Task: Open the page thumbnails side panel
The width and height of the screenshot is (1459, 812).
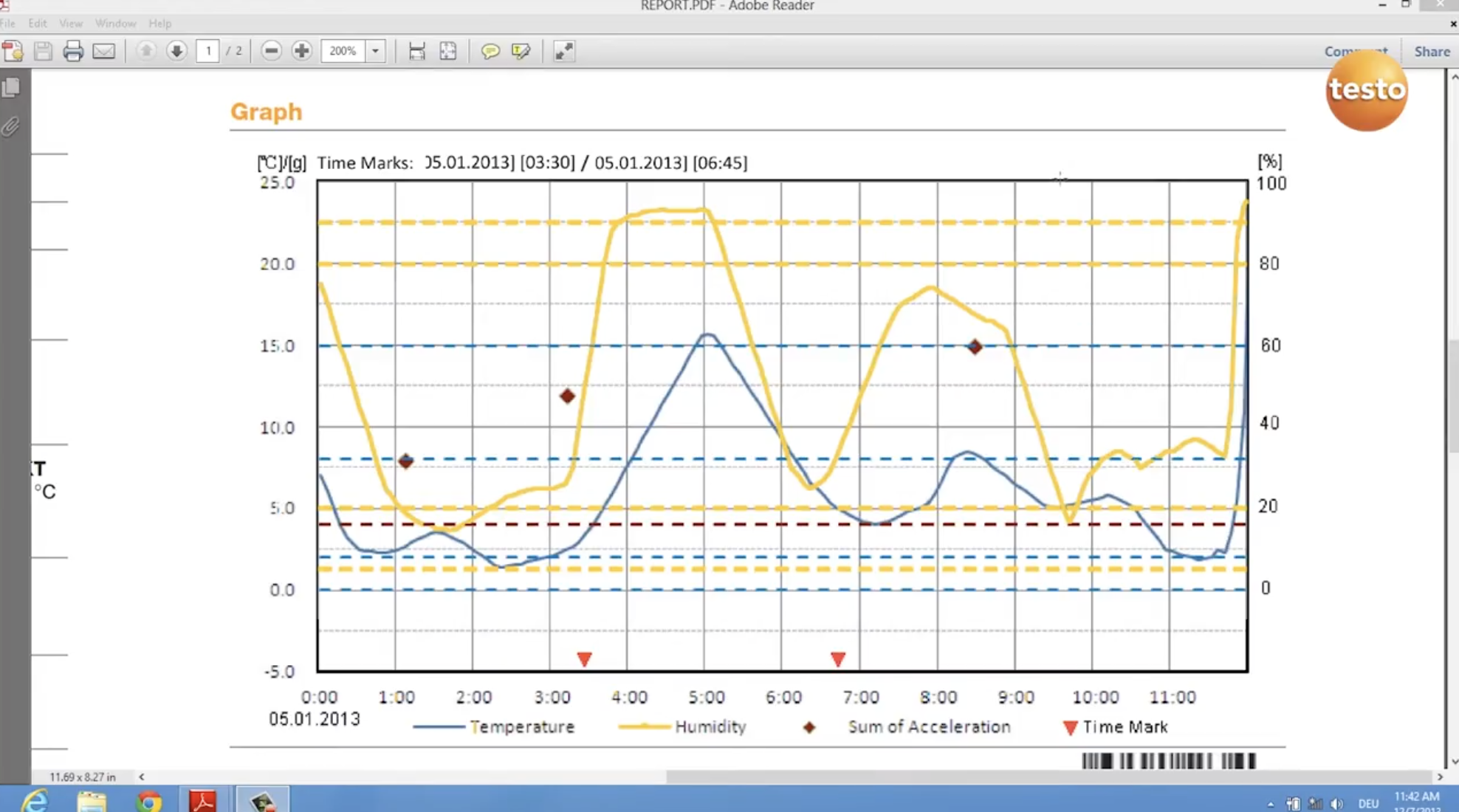Action: click(11, 88)
